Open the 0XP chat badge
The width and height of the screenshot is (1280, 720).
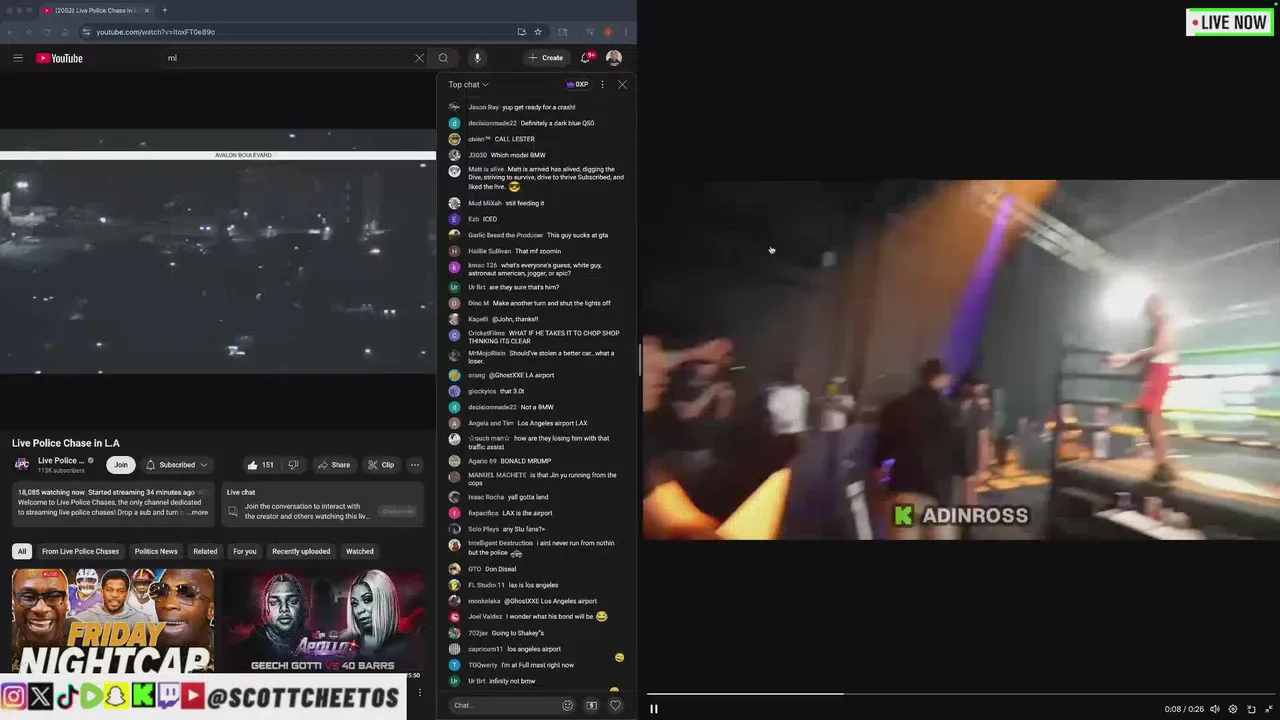click(x=577, y=85)
